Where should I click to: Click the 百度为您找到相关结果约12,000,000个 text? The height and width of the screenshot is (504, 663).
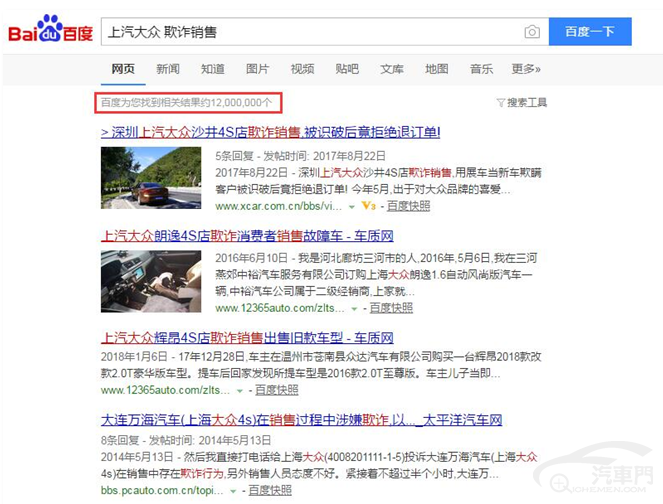point(186,103)
